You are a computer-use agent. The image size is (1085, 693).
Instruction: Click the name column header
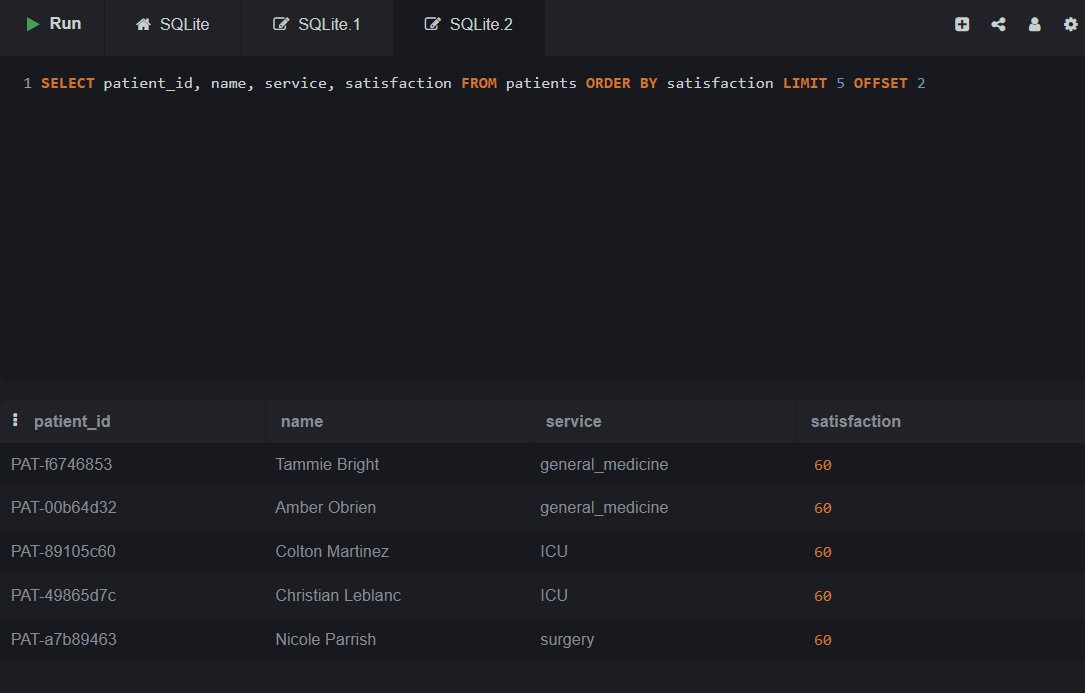click(x=301, y=421)
